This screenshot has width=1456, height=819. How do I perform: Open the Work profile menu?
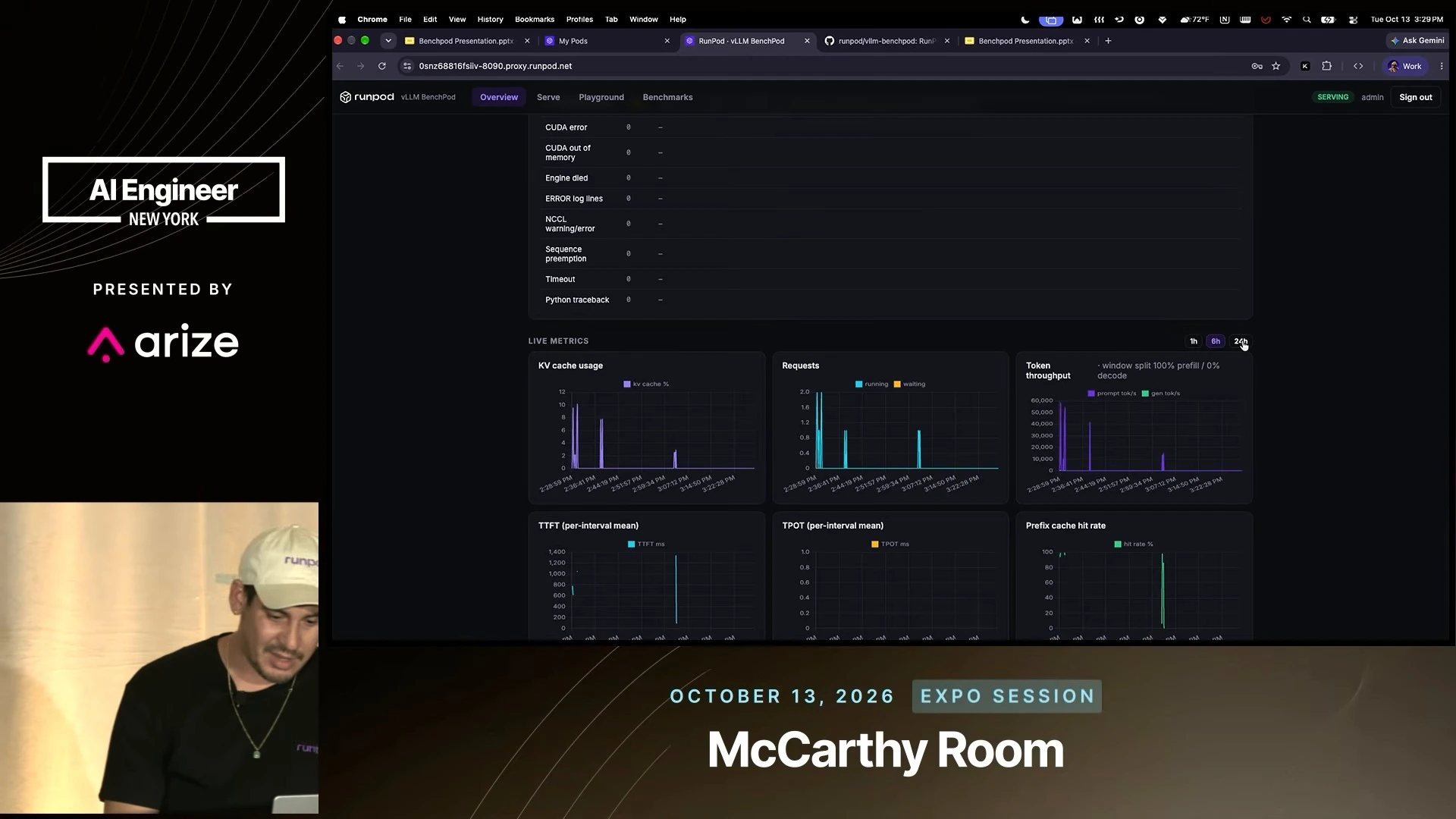coord(1405,66)
